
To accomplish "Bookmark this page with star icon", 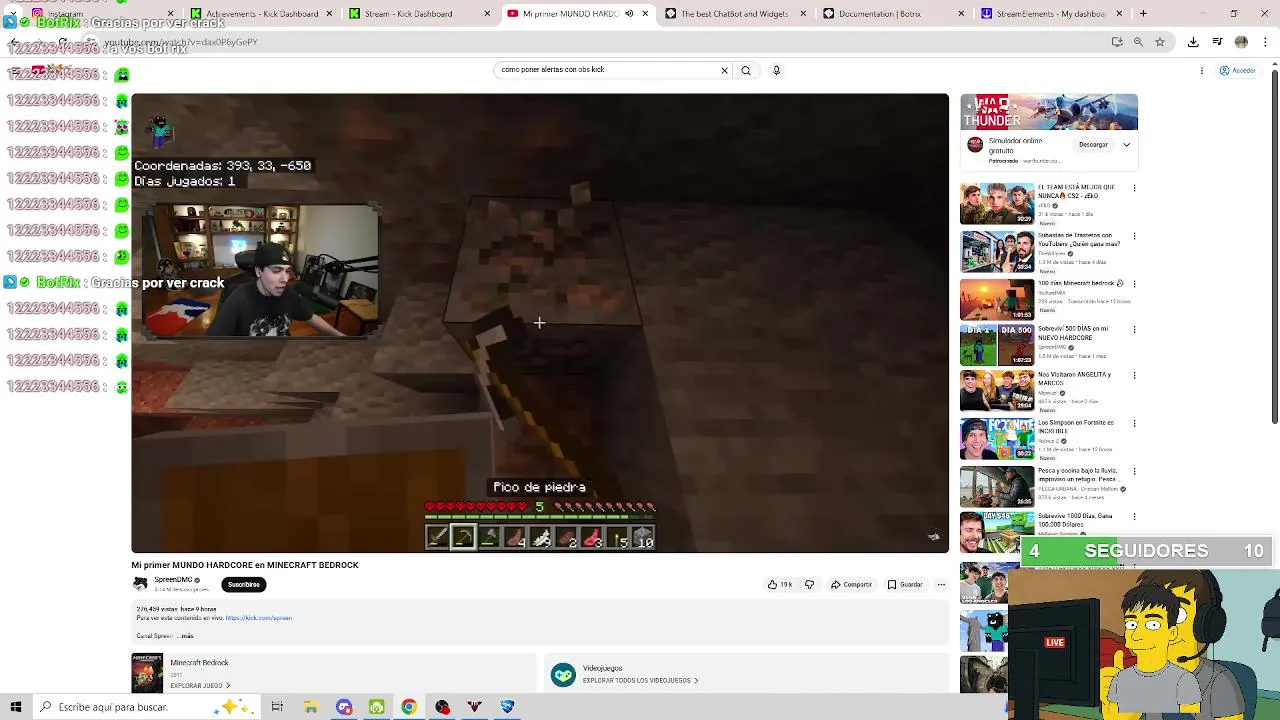I will point(1160,42).
